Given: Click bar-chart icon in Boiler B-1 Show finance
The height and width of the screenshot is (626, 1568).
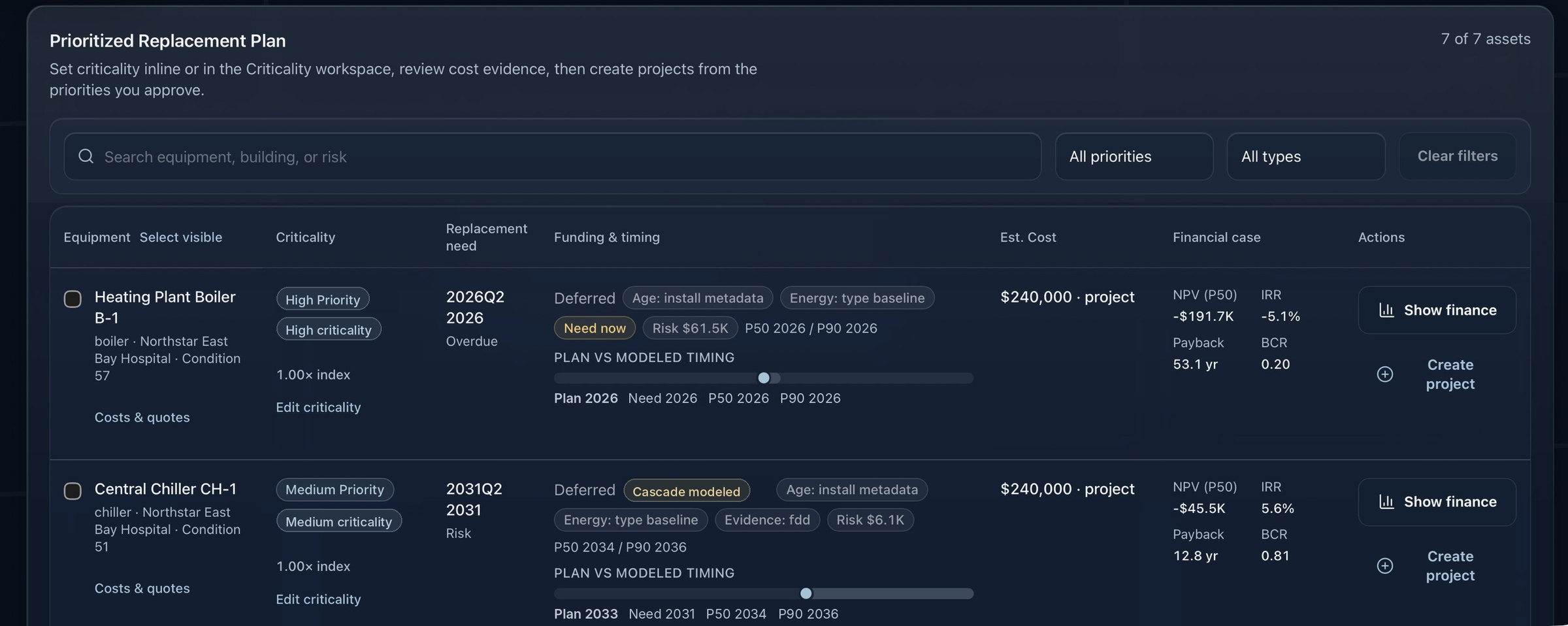Looking at the screenshot, I should (x=1386, y=310).
